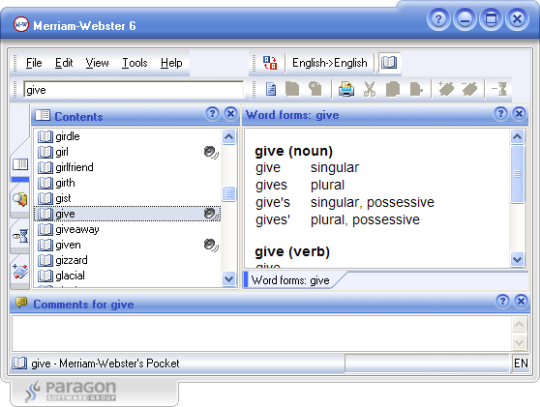Click the Paragon Software Group logo
Image resolution: width=540 pixels, height=407 pixels.
71,391
